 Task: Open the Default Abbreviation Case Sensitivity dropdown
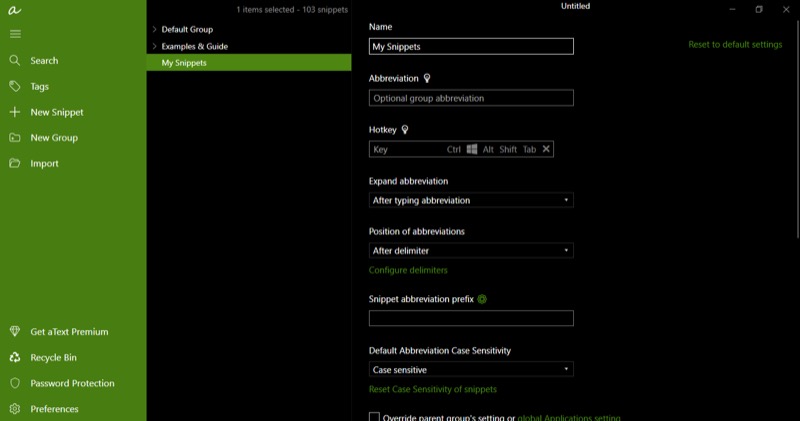(x=471, y=369)
